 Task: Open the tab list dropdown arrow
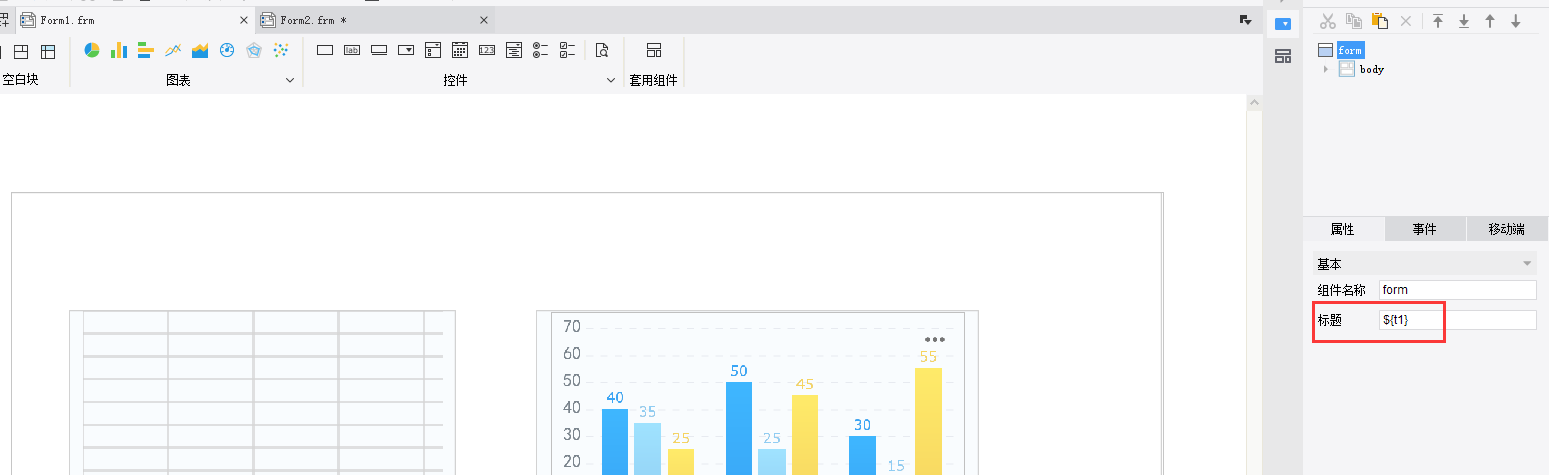click(x=1245, y=20)
